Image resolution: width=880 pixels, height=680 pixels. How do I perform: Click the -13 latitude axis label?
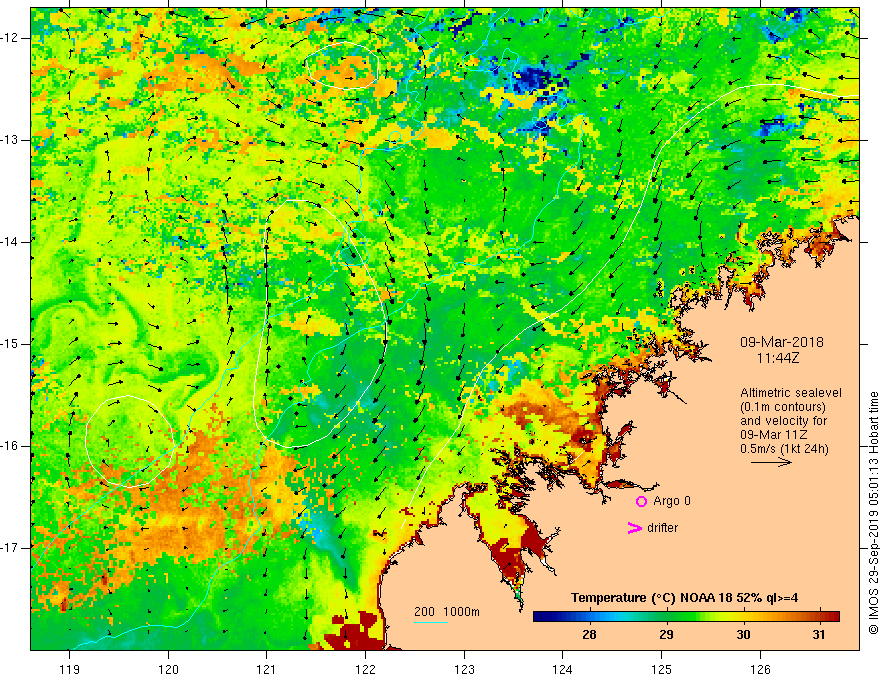(10, 140)
